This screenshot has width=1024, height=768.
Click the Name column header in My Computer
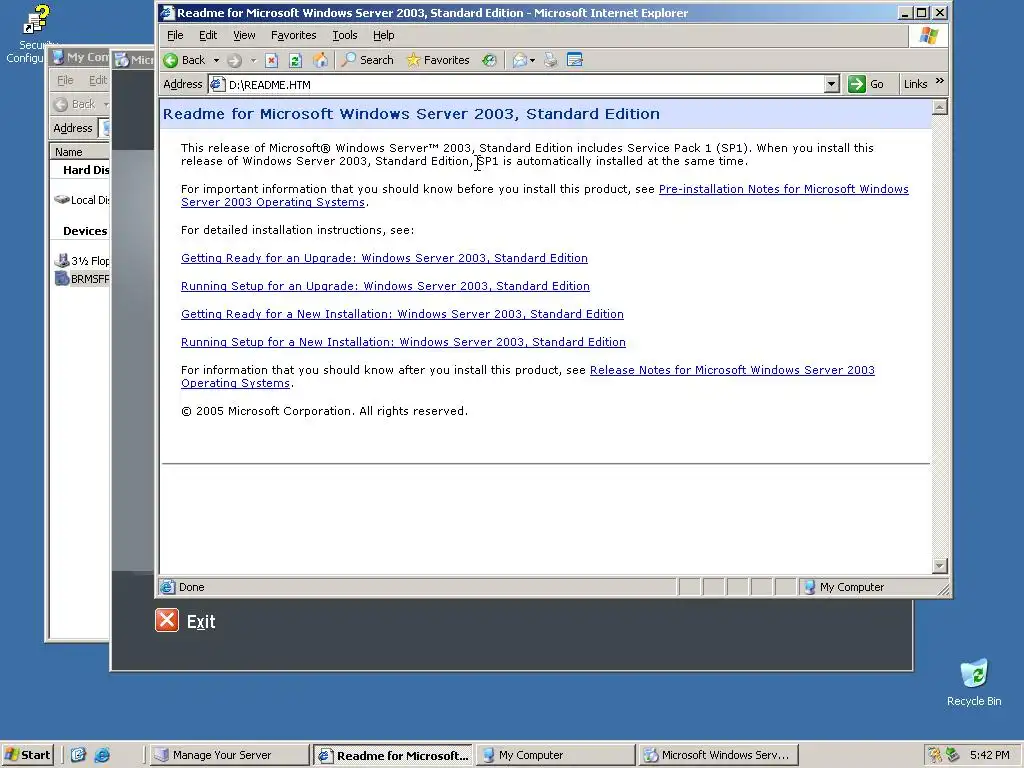[80, 152]
